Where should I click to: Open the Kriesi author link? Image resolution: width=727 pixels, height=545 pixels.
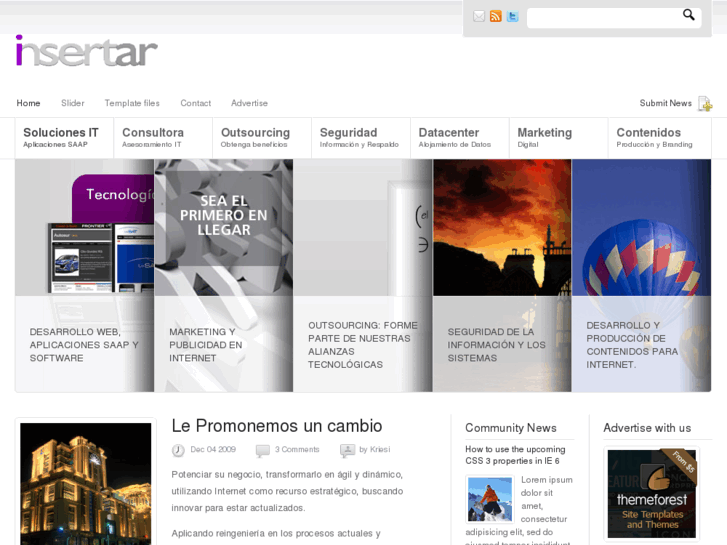click(x=380, y=449)
